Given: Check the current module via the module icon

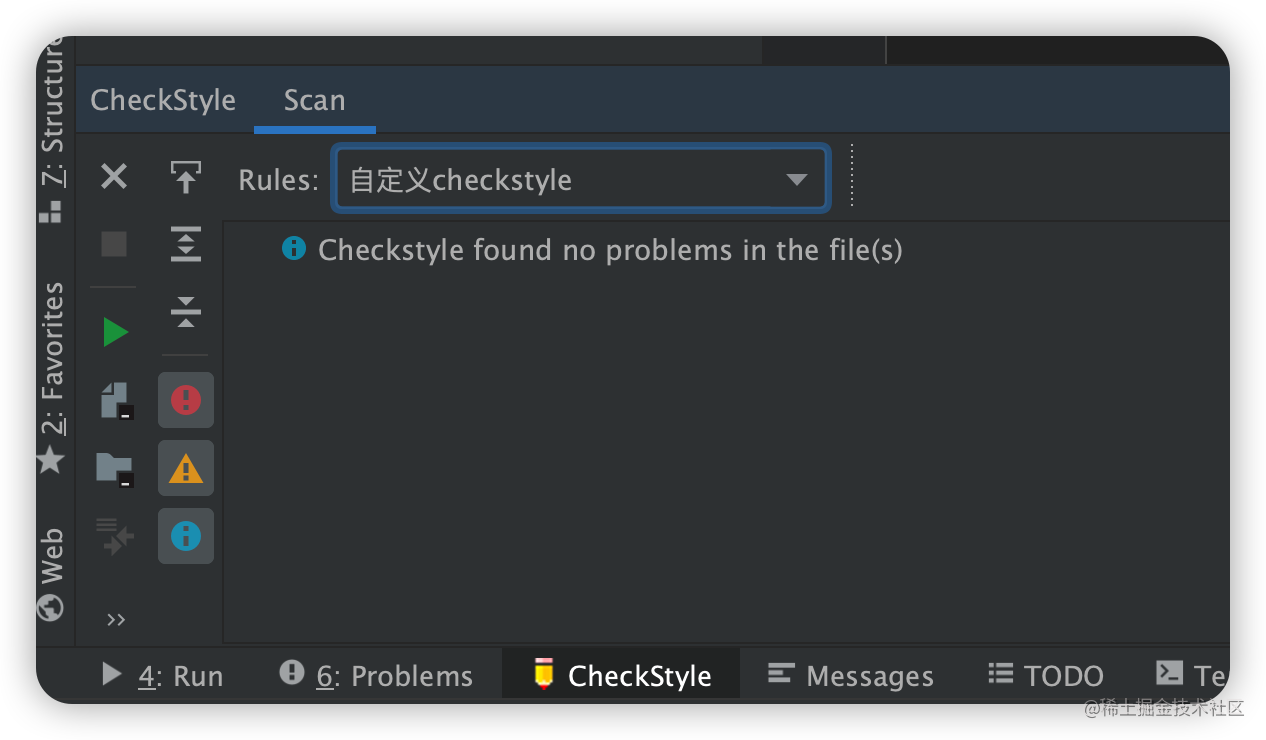Looking at the screenshot, I should (113, 399).
